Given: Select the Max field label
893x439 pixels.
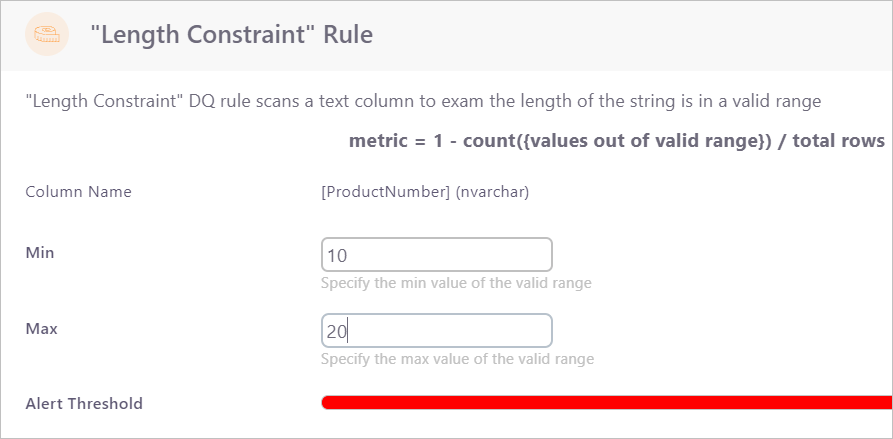Looking at the screenshot, I should pos(41,328).
